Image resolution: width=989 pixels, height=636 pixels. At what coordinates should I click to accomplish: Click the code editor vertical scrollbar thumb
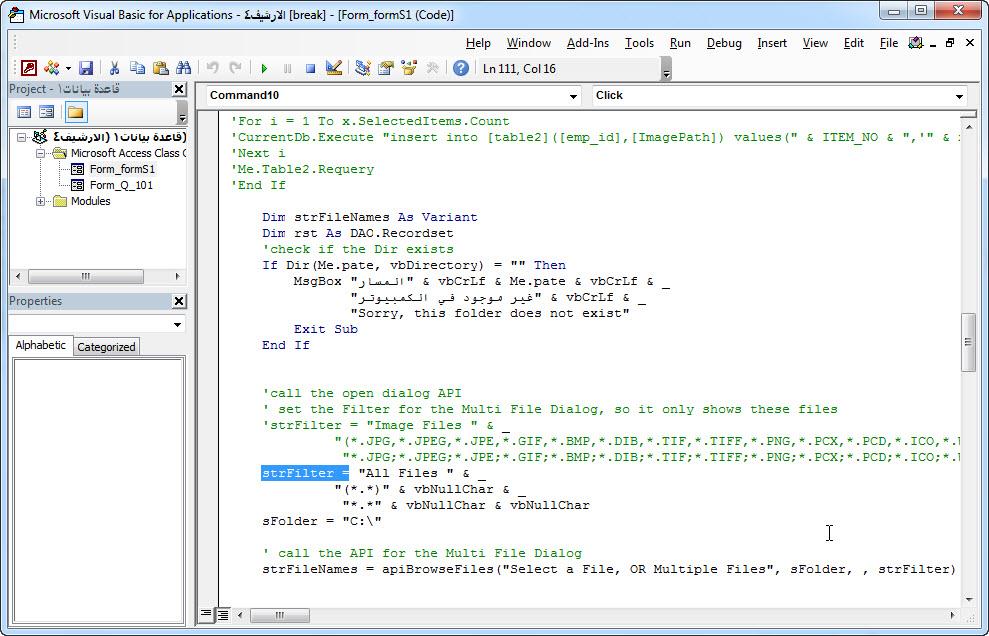coord(968,342)
